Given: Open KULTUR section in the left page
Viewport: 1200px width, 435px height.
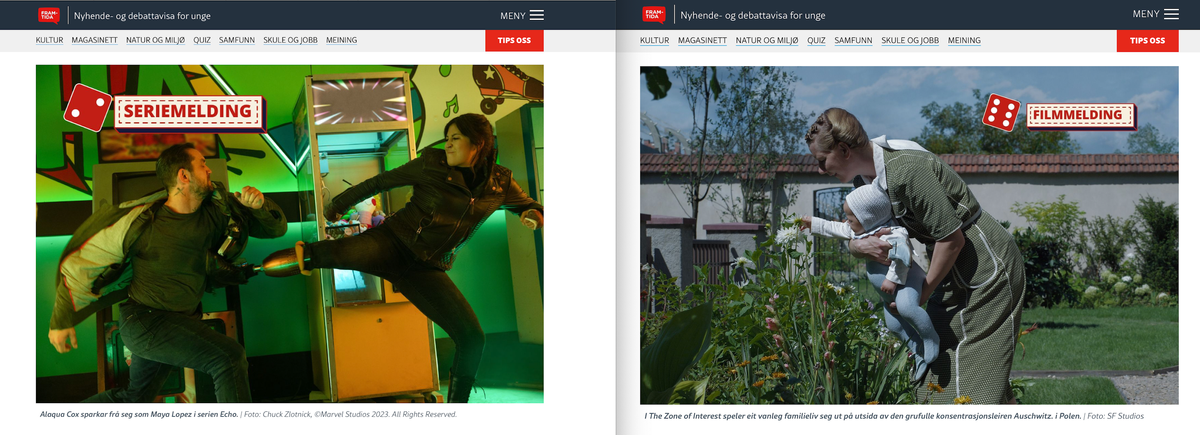Looking at the screenshot, I should point(51,40).
